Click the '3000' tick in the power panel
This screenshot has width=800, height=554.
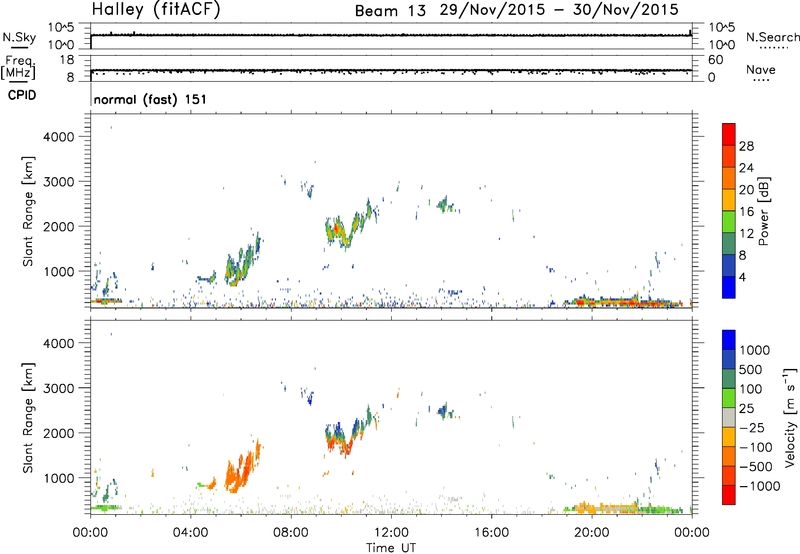pyautogui.click(x=59, y=182)
